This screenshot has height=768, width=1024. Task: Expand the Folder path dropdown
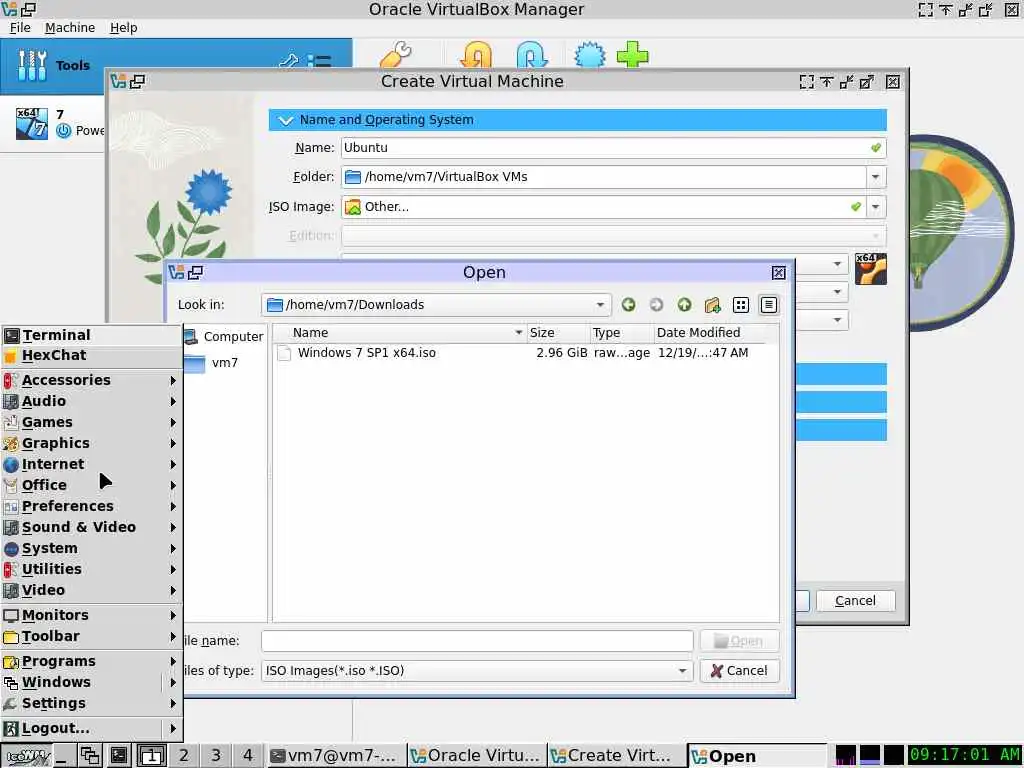[x=875, y=177]
